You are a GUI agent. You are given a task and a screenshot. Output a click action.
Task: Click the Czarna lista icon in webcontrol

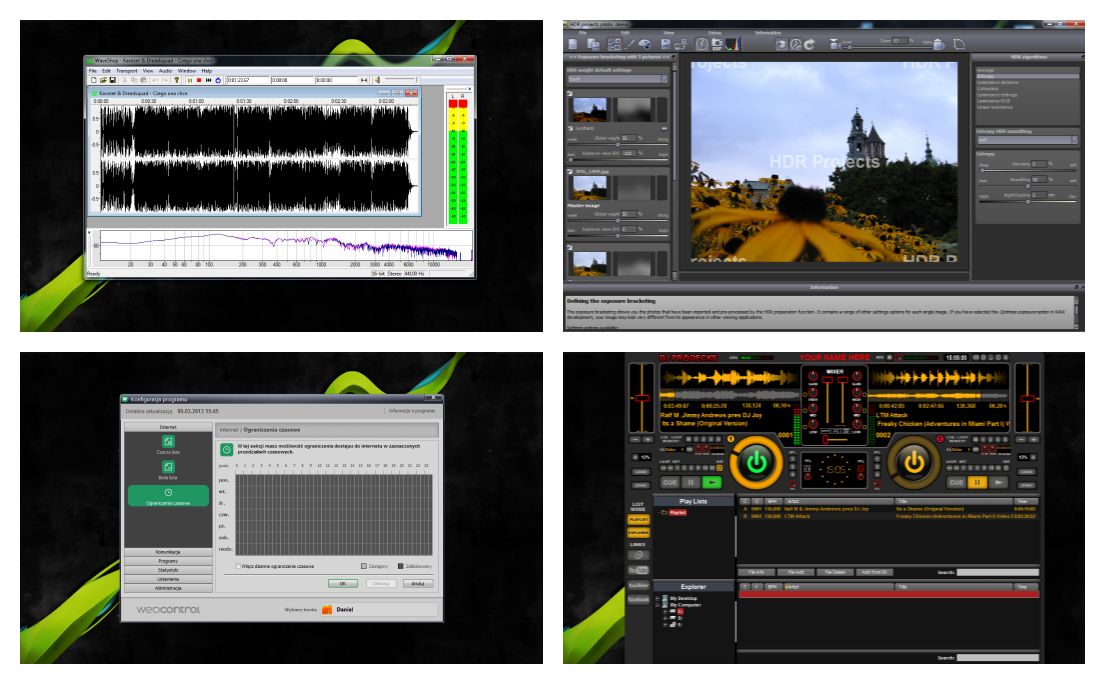click(x=168, y=444)
